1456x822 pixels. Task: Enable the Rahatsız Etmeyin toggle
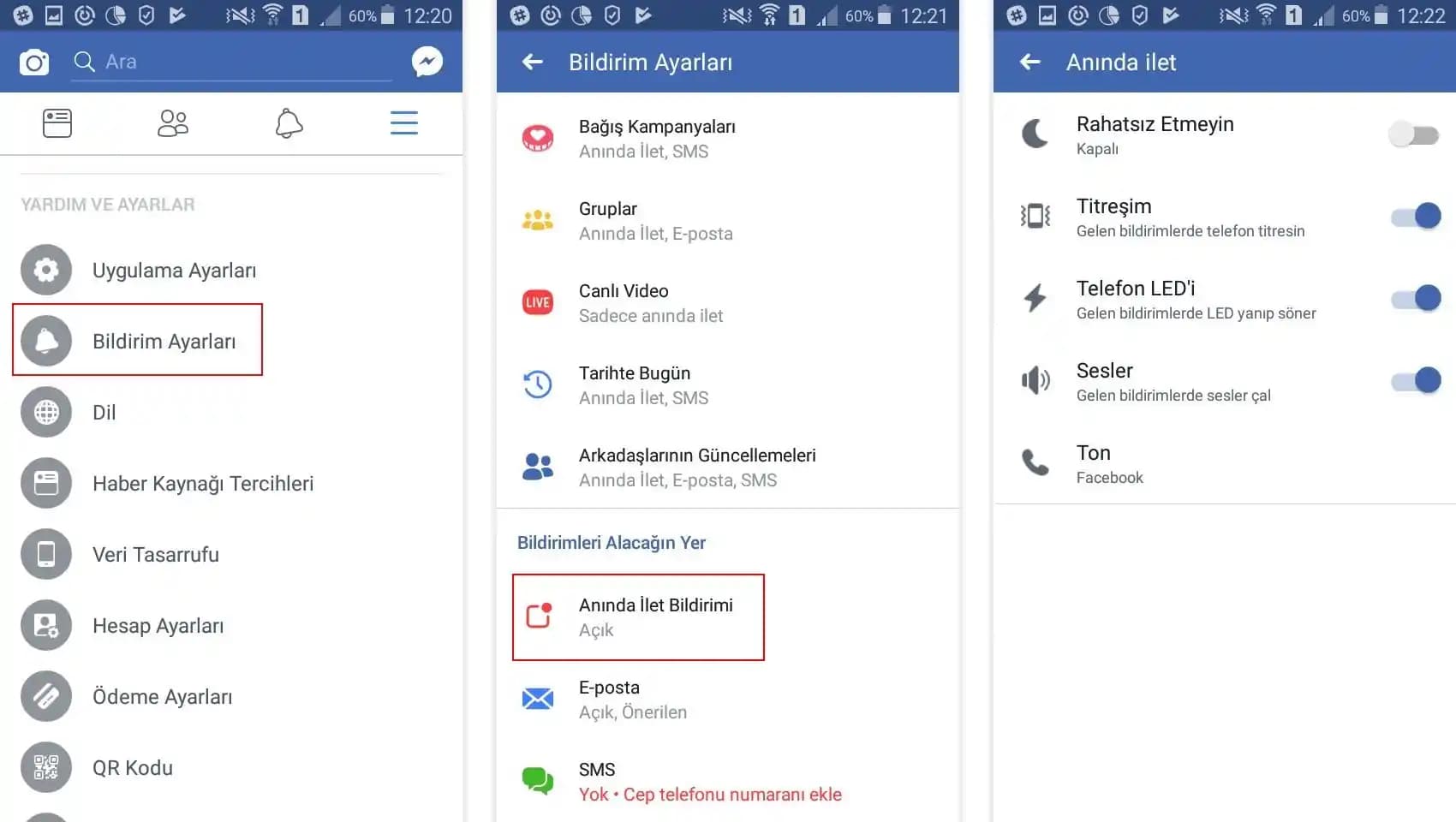click(1413, 134)
